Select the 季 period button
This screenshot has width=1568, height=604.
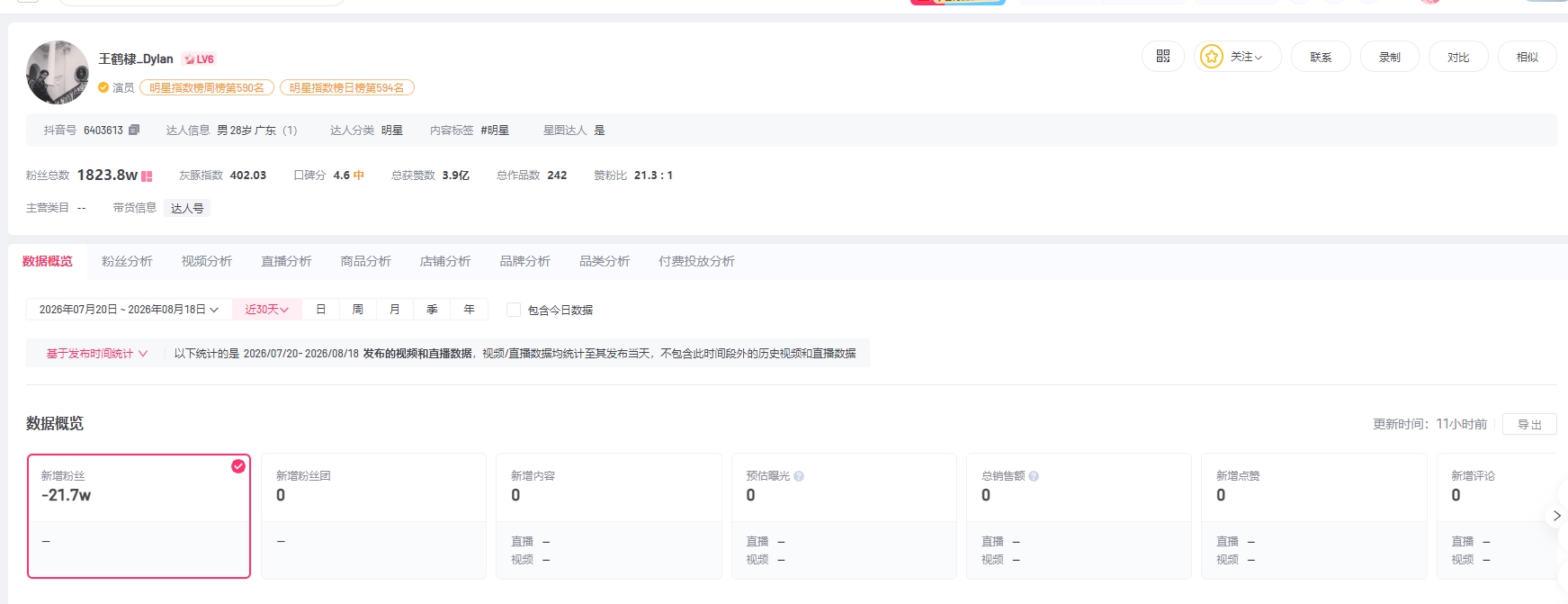point(432,310)
